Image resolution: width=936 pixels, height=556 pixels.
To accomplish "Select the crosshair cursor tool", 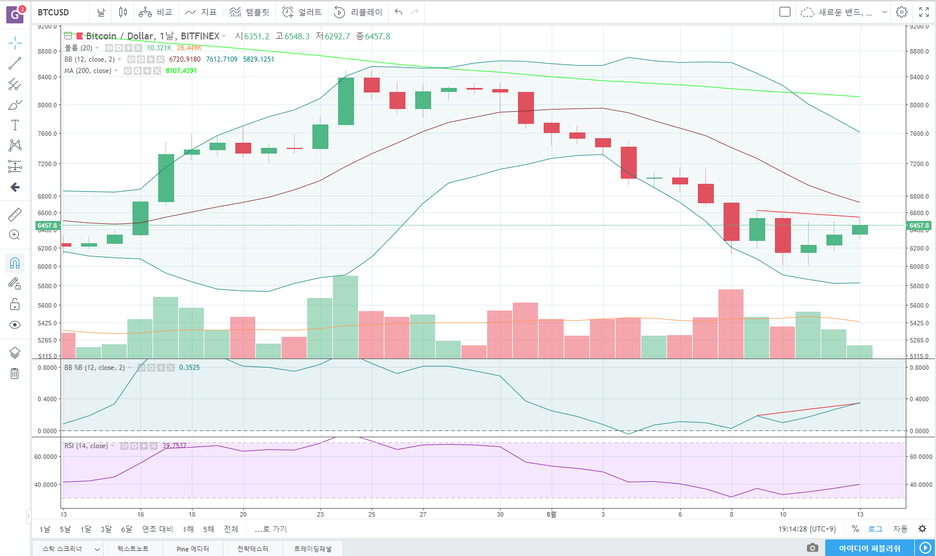I will 15,43.
